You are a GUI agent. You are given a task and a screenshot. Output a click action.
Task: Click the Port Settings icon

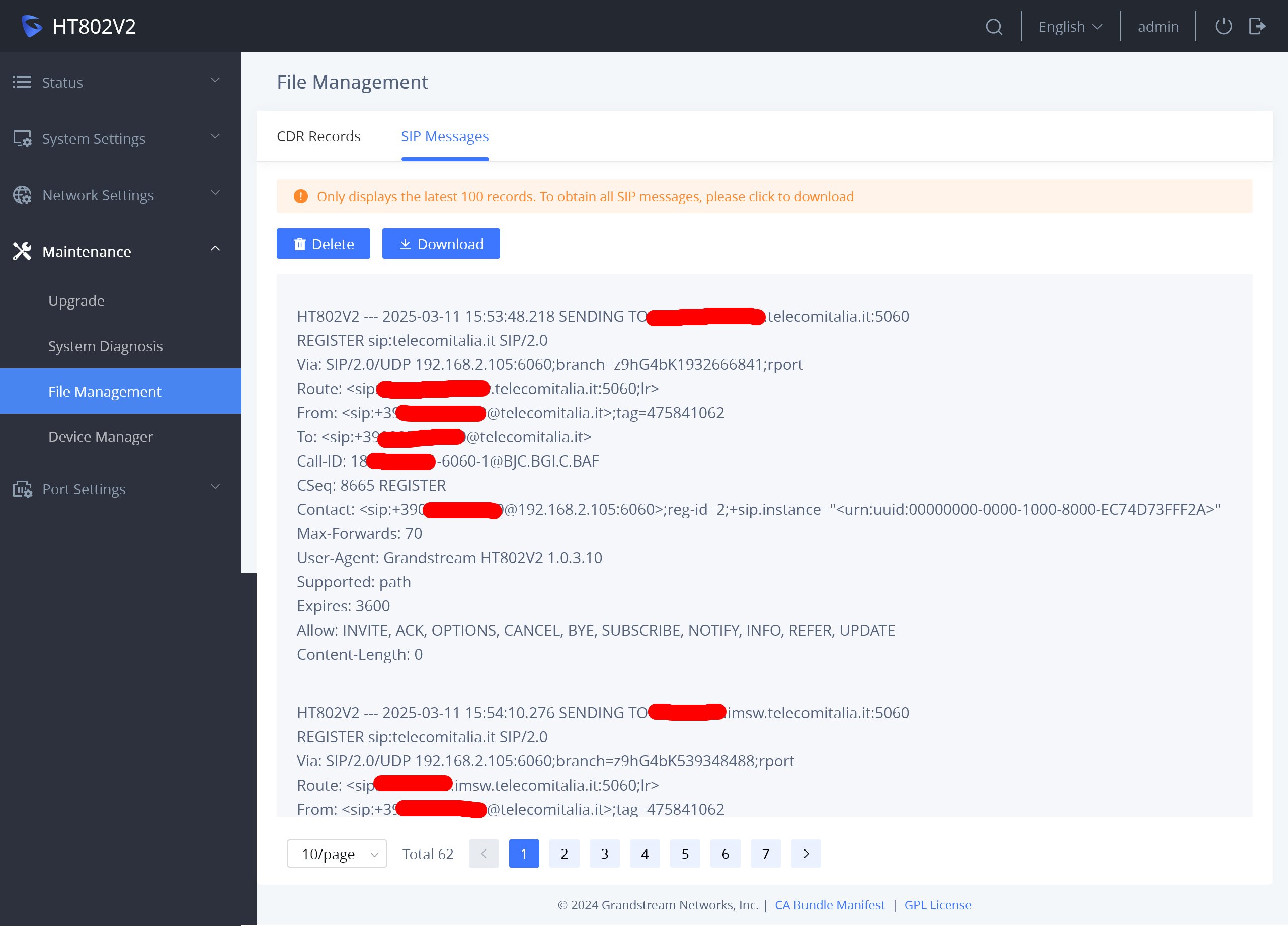(x=22, y=489)
